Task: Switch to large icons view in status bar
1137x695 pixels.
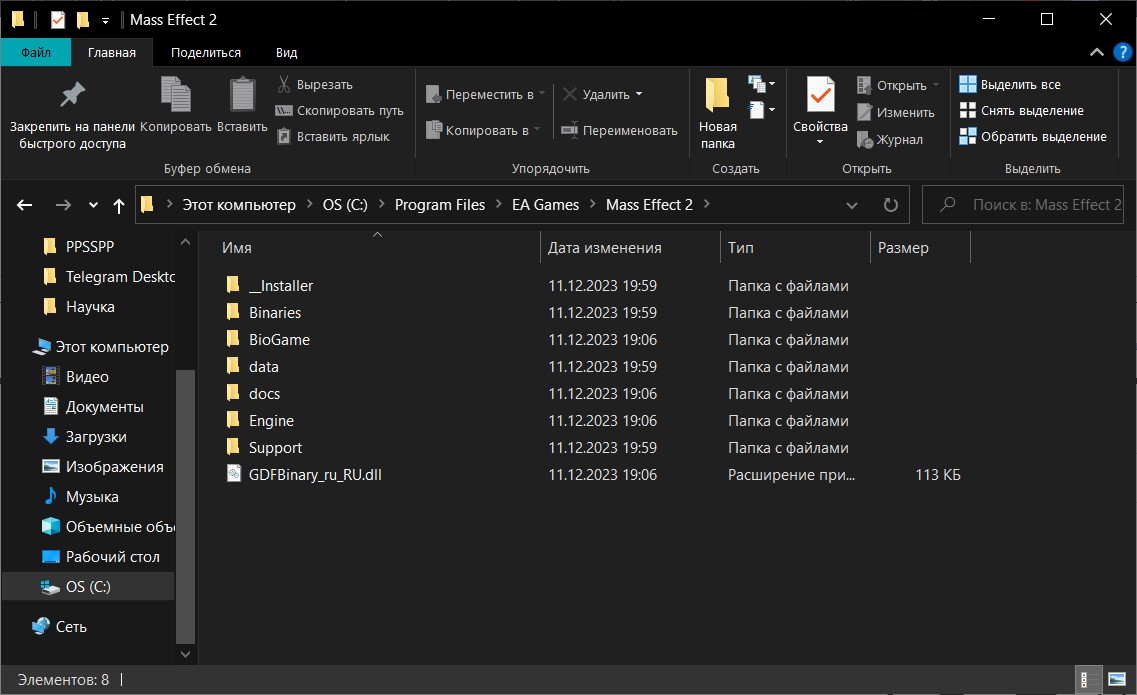Action: 1115,680
